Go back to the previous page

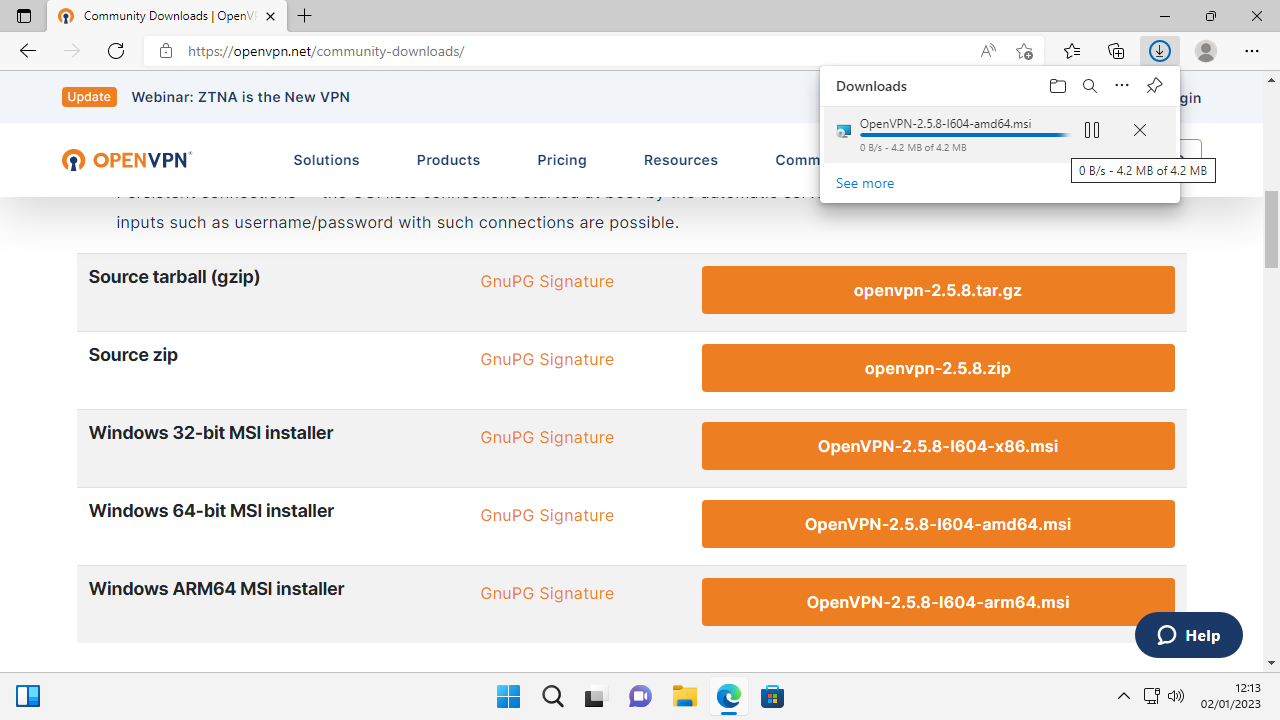click(x=28, y=51)
